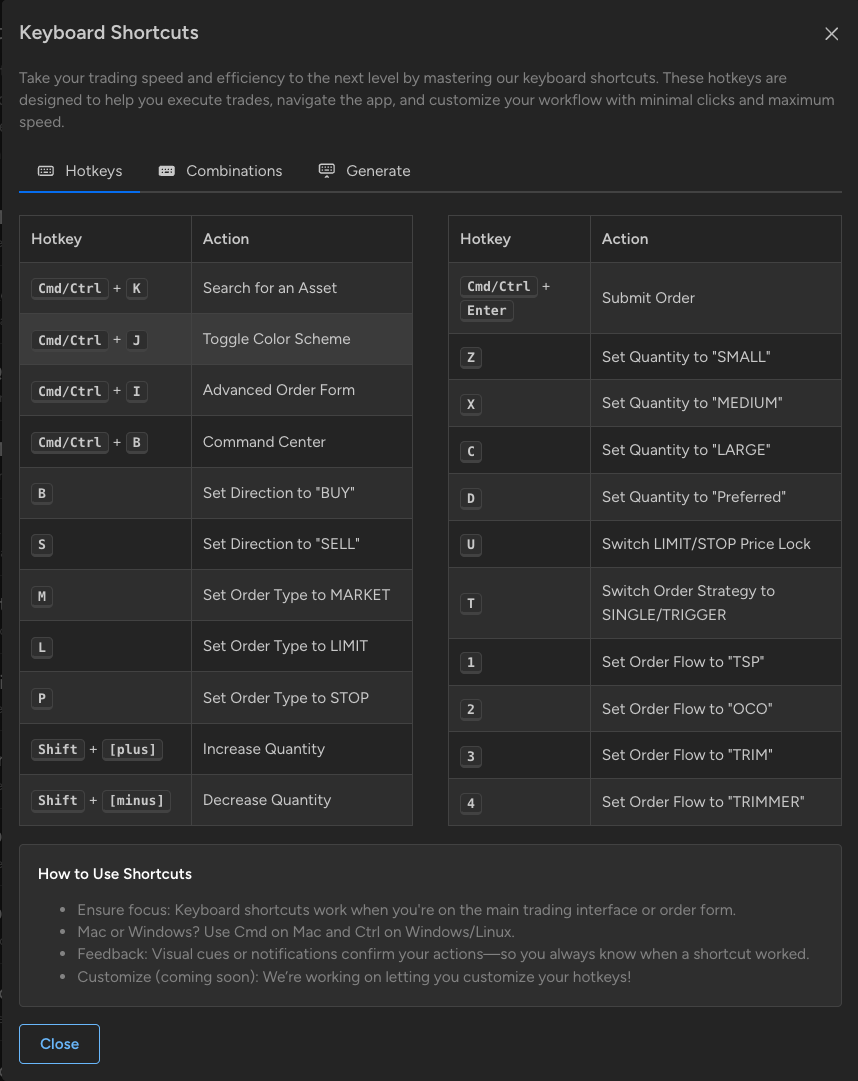Click the "How to Use Shortcuts" heading

[114, 873]
